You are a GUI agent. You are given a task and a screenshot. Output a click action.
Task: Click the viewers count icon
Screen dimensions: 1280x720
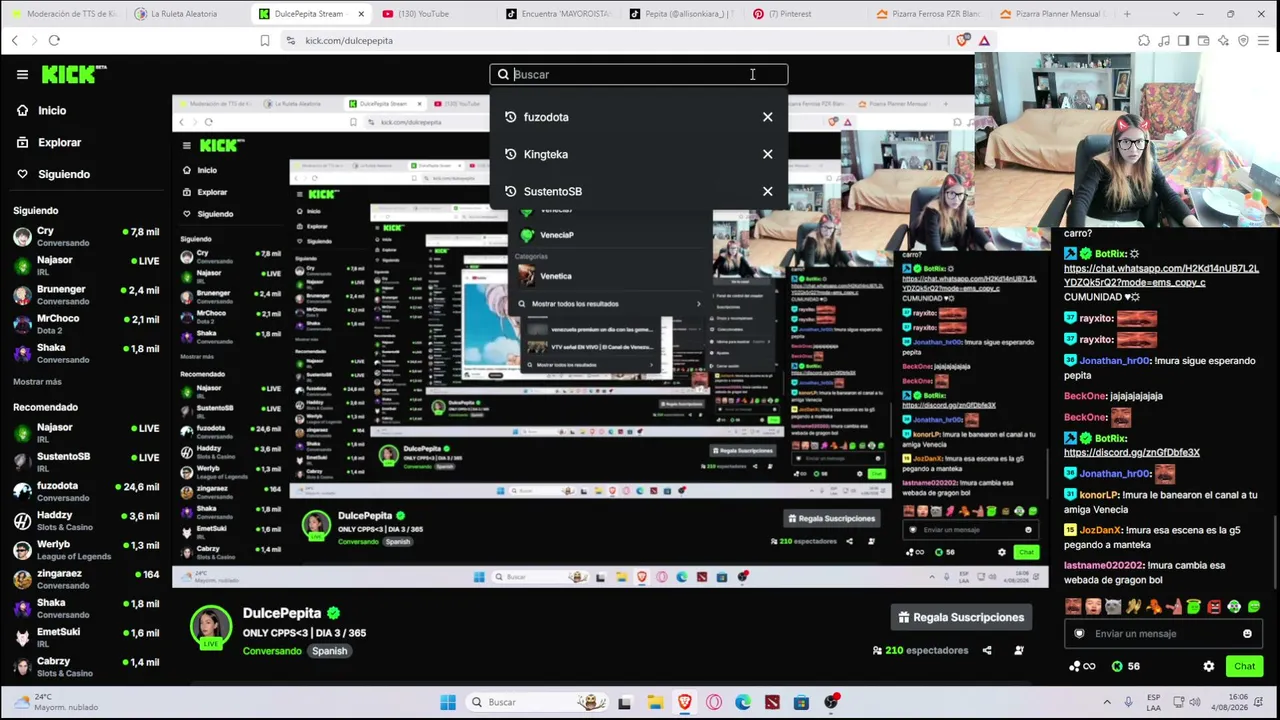point(877,650)
